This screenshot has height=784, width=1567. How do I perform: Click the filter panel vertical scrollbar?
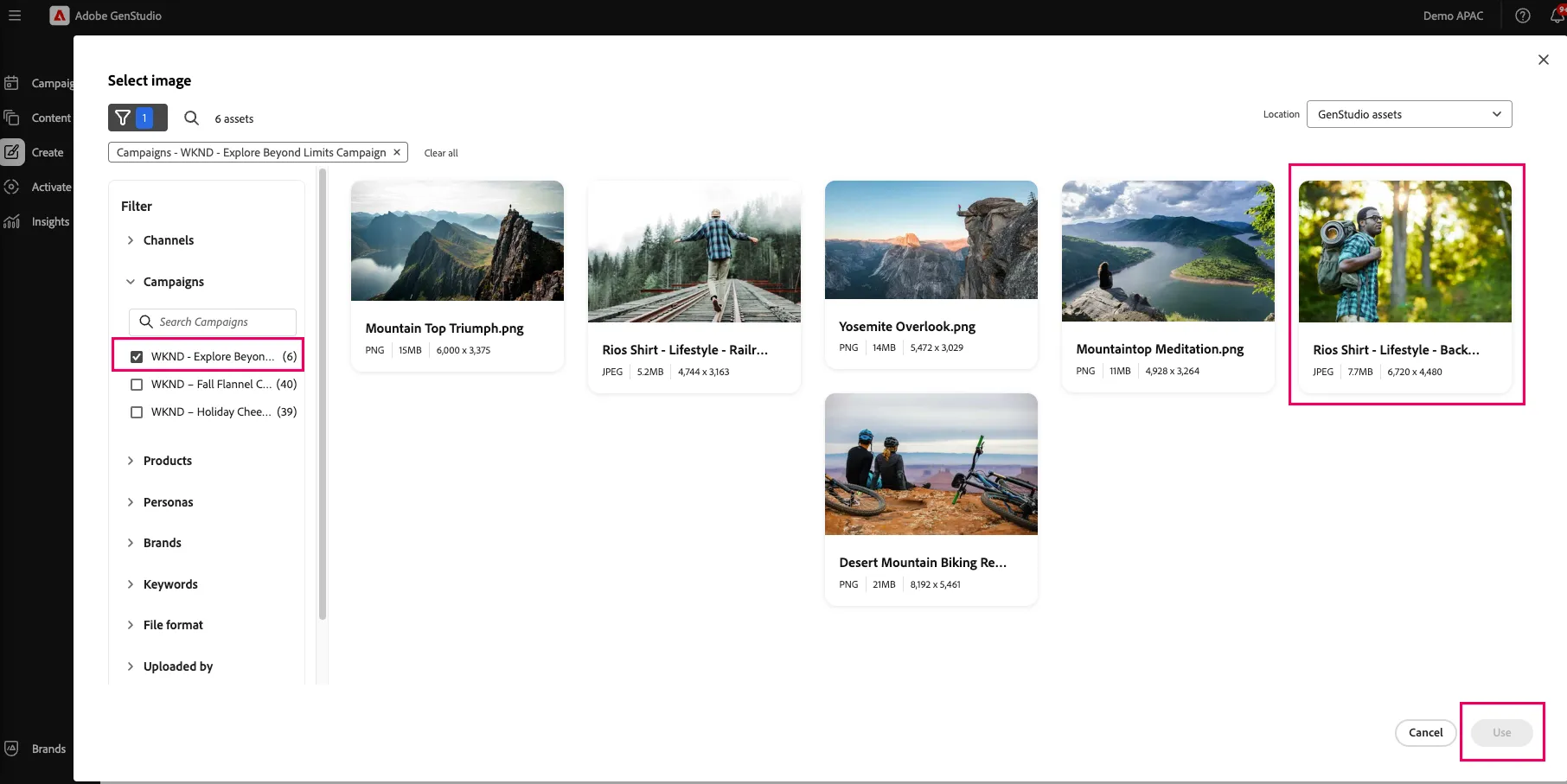[x=323, y=393]
